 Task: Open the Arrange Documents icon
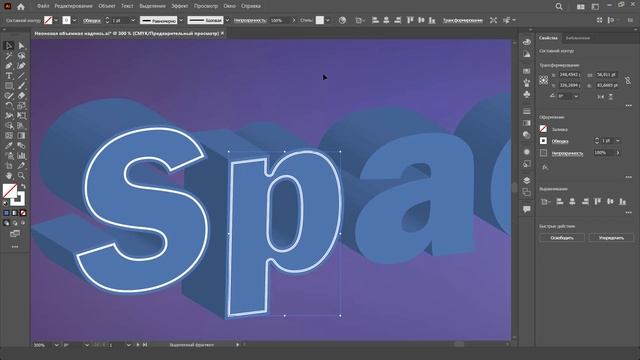(x=580, y=7)
